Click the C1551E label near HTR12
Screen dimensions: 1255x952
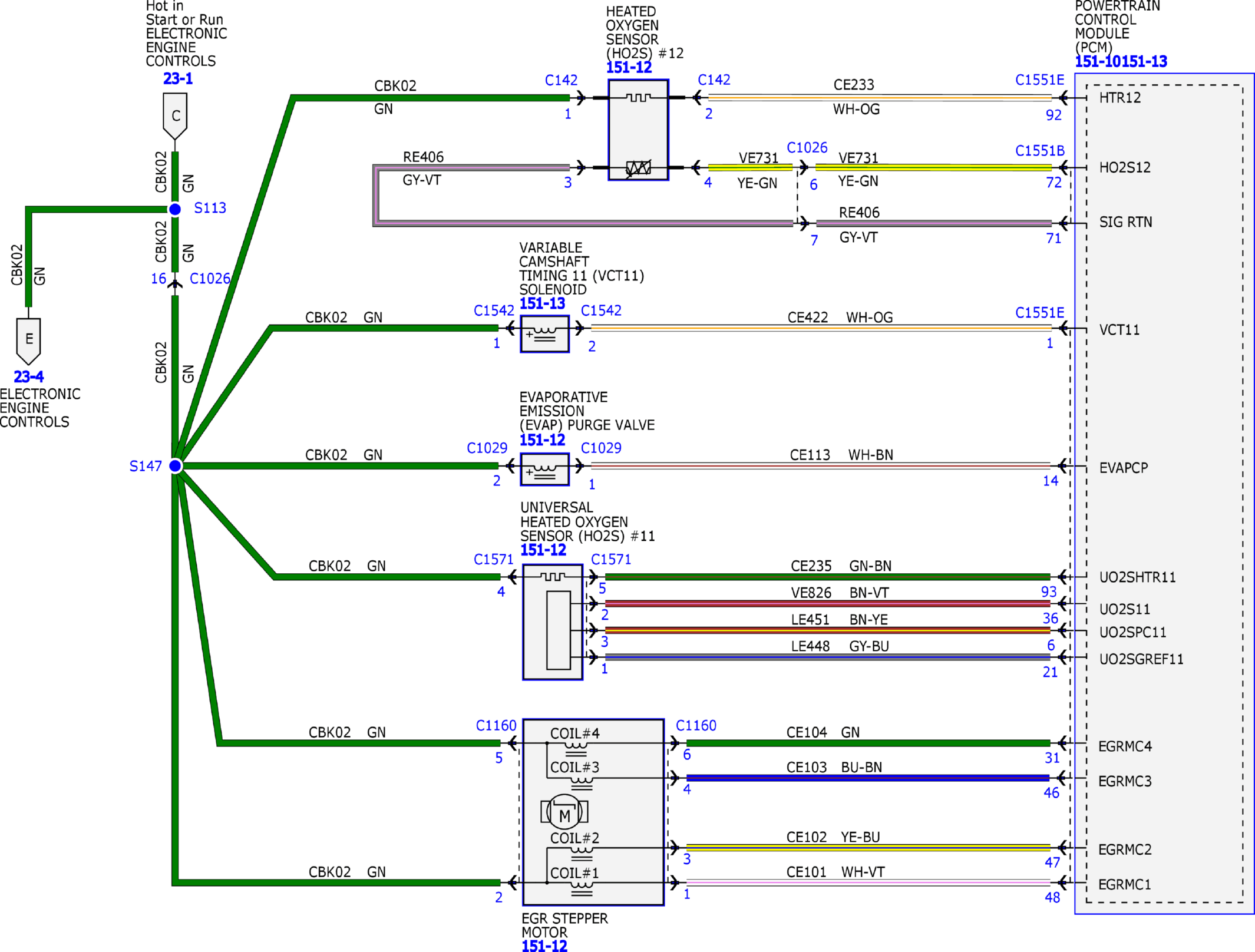click(x=1040, y=80)
